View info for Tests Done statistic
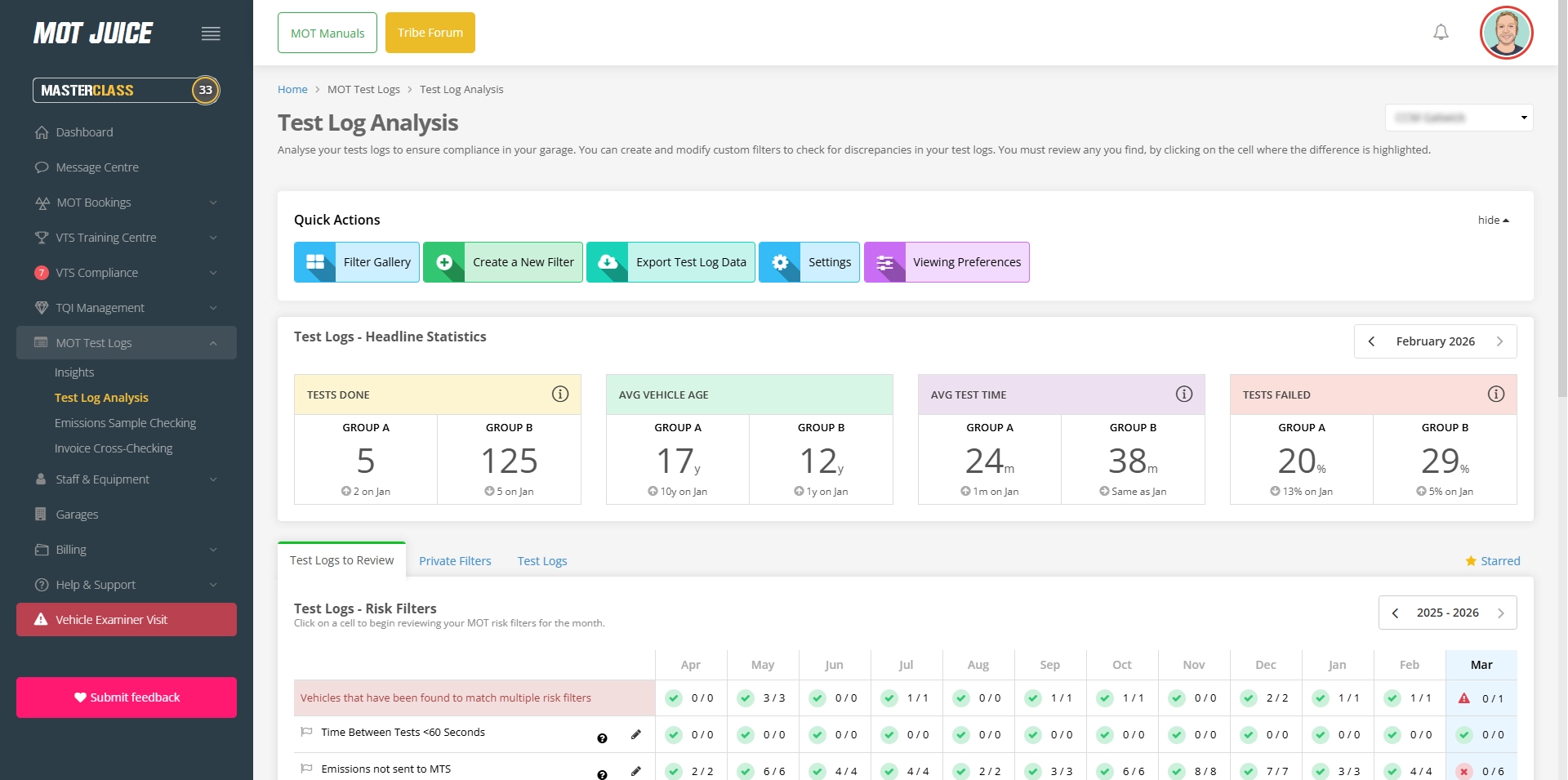Screen dimensions: 1568x780 560,394
